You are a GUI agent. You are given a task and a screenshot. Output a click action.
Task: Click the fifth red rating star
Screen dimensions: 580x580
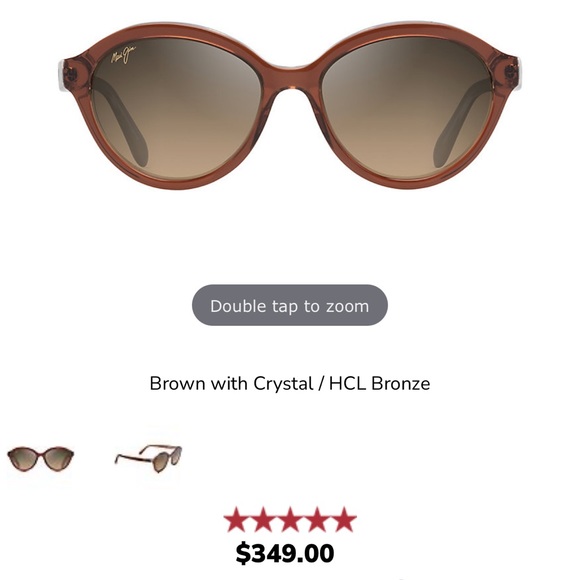(x=344, y=519)
